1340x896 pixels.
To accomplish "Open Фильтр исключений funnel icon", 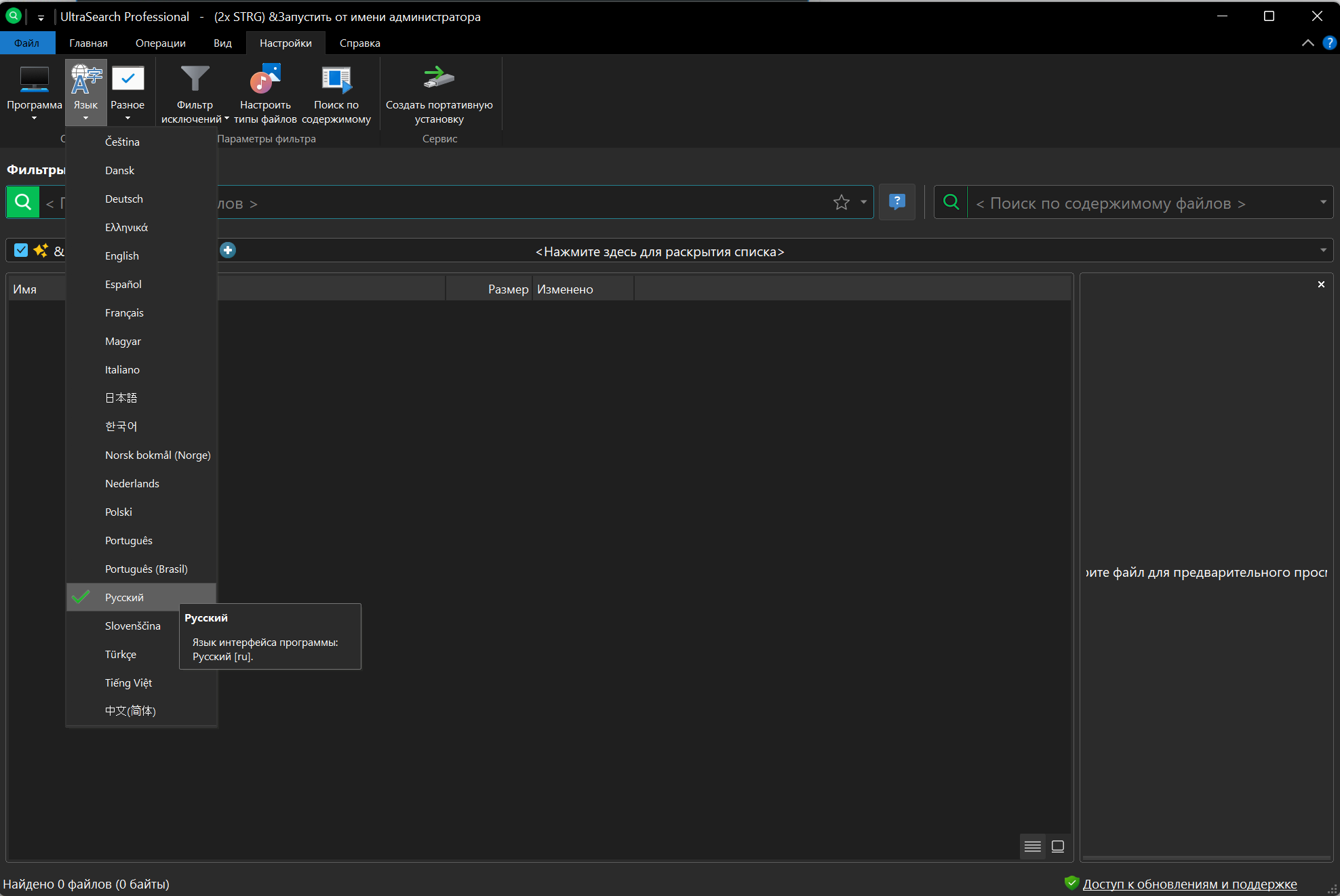I will tap(195, 80).
